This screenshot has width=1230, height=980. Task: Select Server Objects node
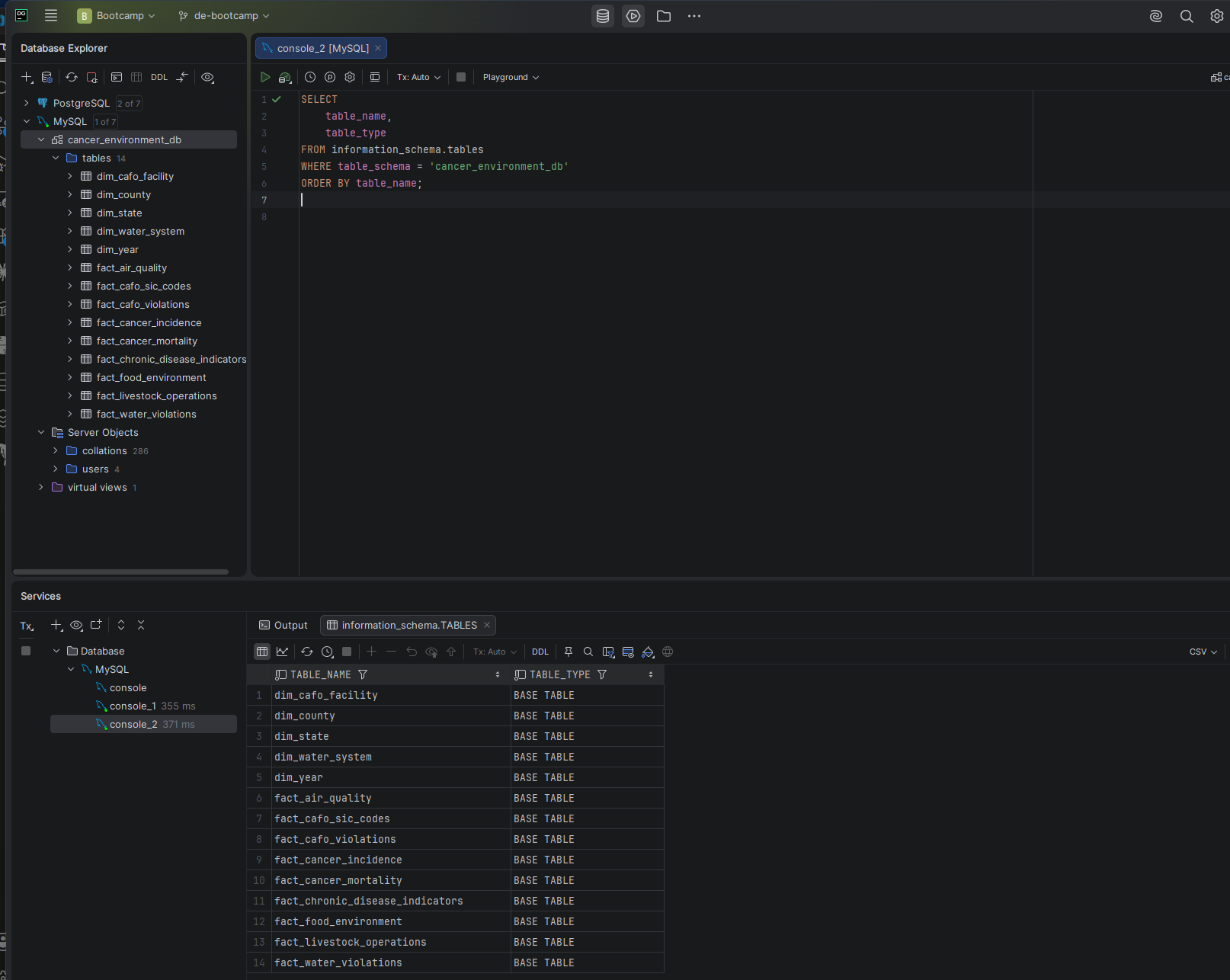click(x=102, y=432)
